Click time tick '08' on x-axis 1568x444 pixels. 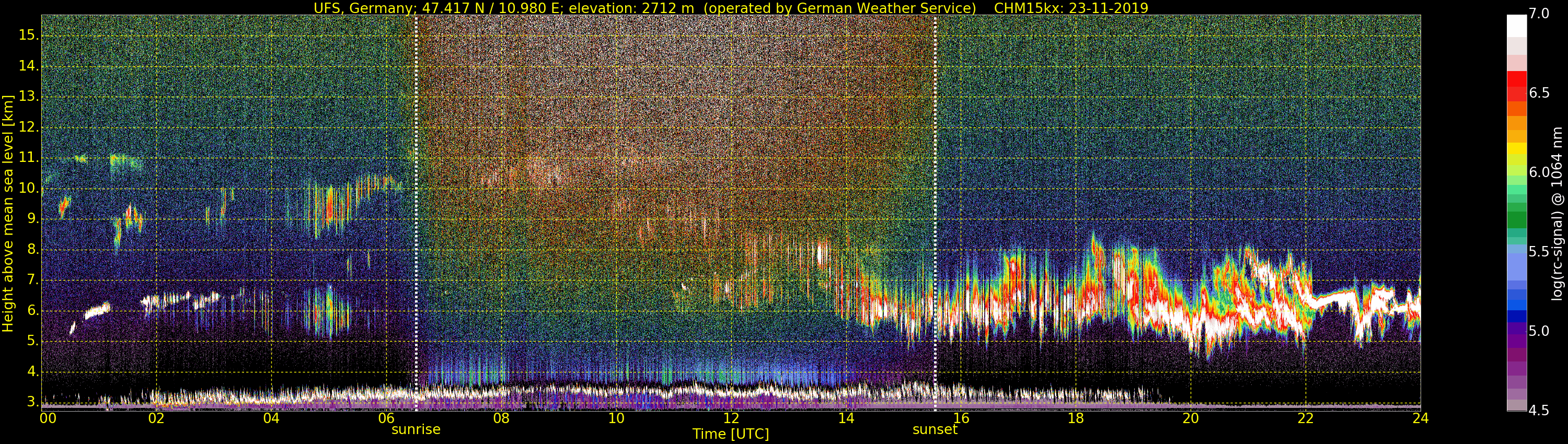(x=501, y=418)
